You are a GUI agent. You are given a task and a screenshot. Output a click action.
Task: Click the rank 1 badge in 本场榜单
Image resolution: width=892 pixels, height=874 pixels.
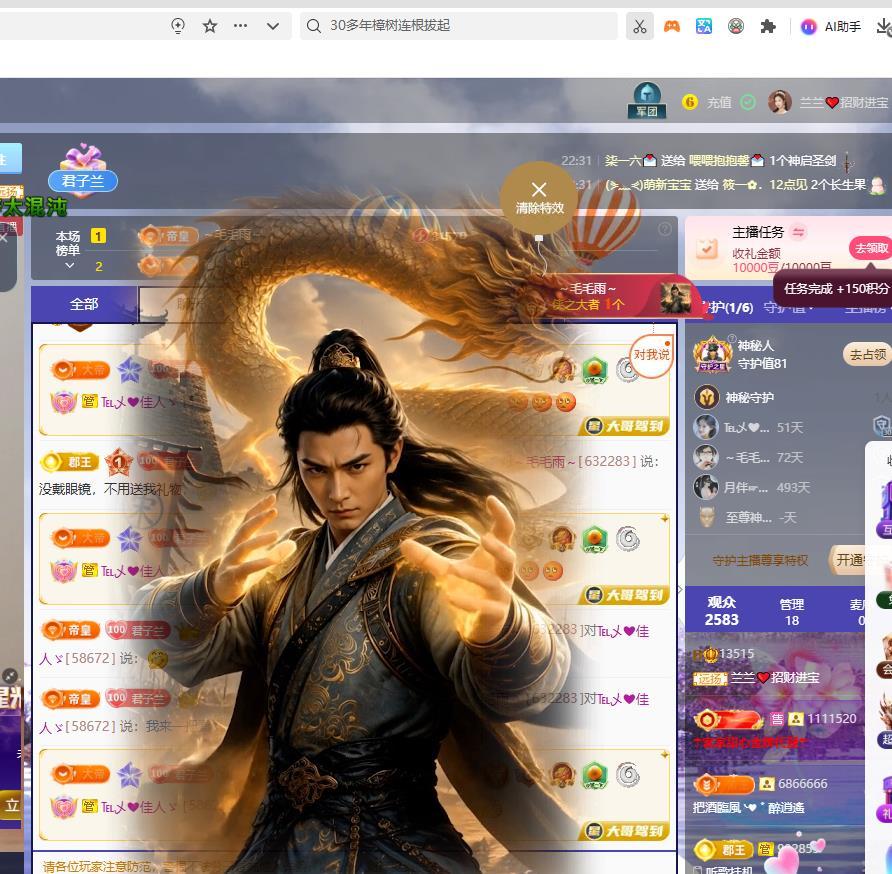pos(98,236)
